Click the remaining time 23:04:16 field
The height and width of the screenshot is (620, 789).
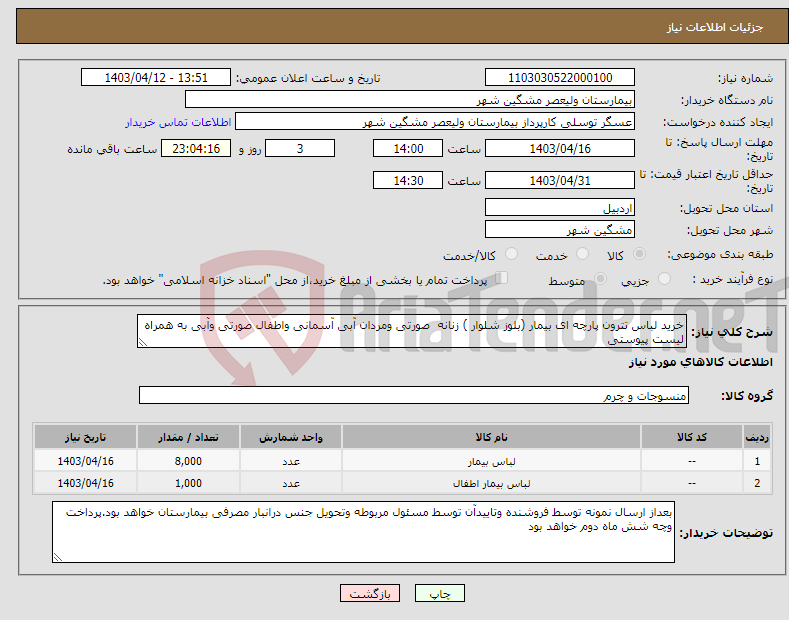click(196, 148)
